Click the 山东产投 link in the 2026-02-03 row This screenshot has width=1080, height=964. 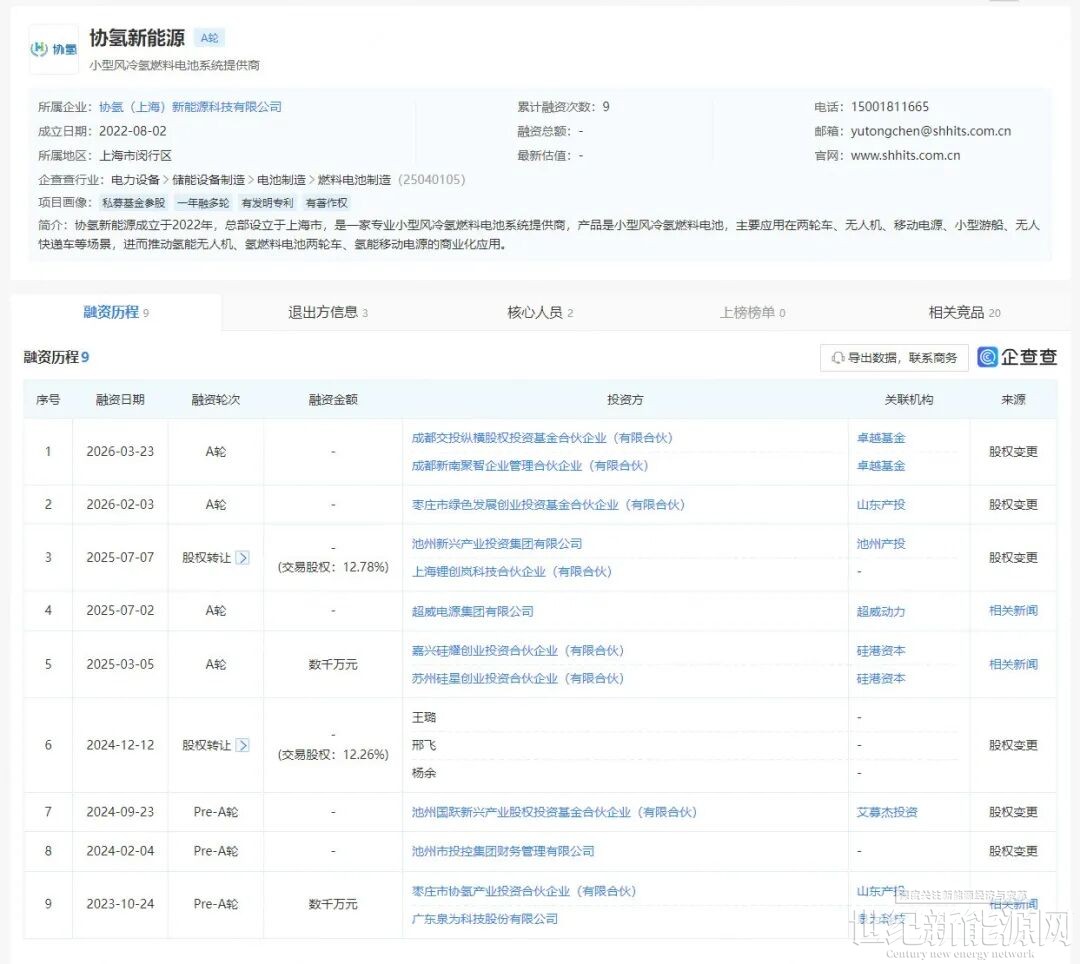tap(880, 505)
